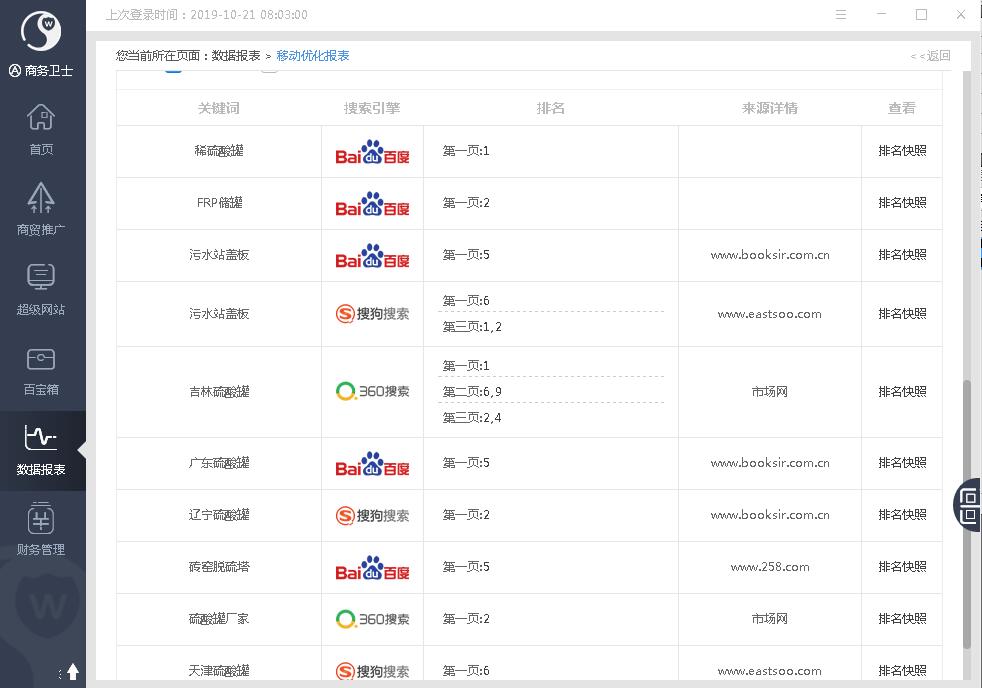The height and width of the screenshot is (688, 982).
Task: Open 财务管理 finance management icon
Action: [x=41, y=530]
